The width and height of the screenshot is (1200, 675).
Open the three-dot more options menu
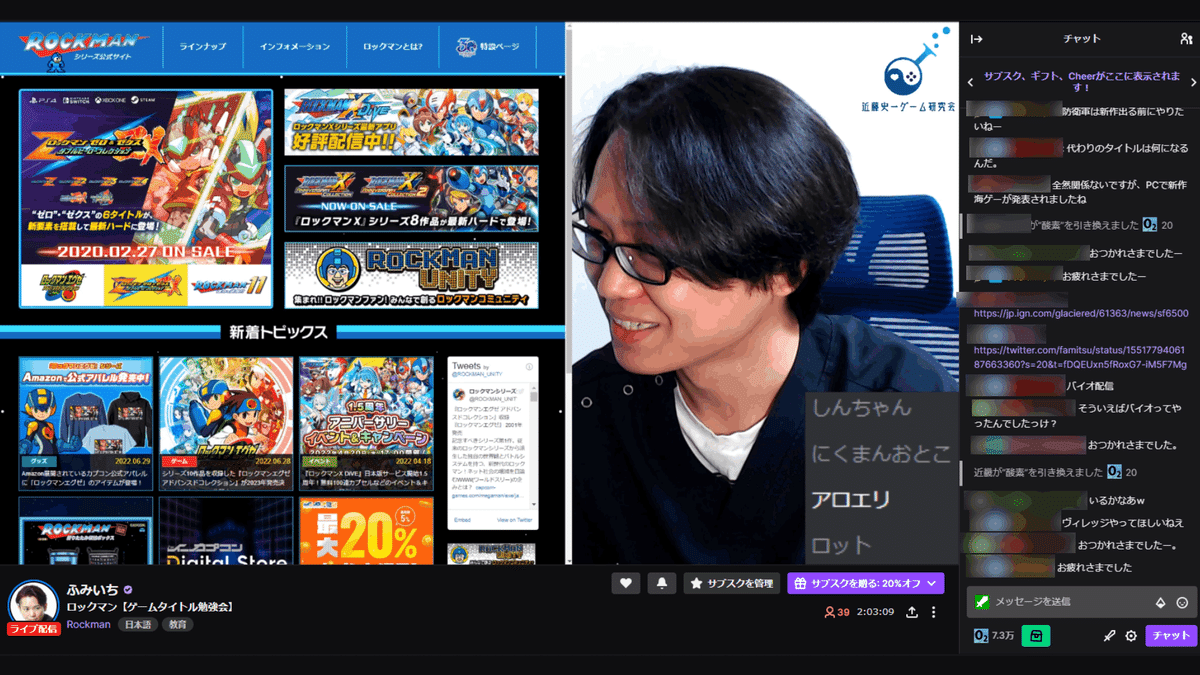[934, 612]
